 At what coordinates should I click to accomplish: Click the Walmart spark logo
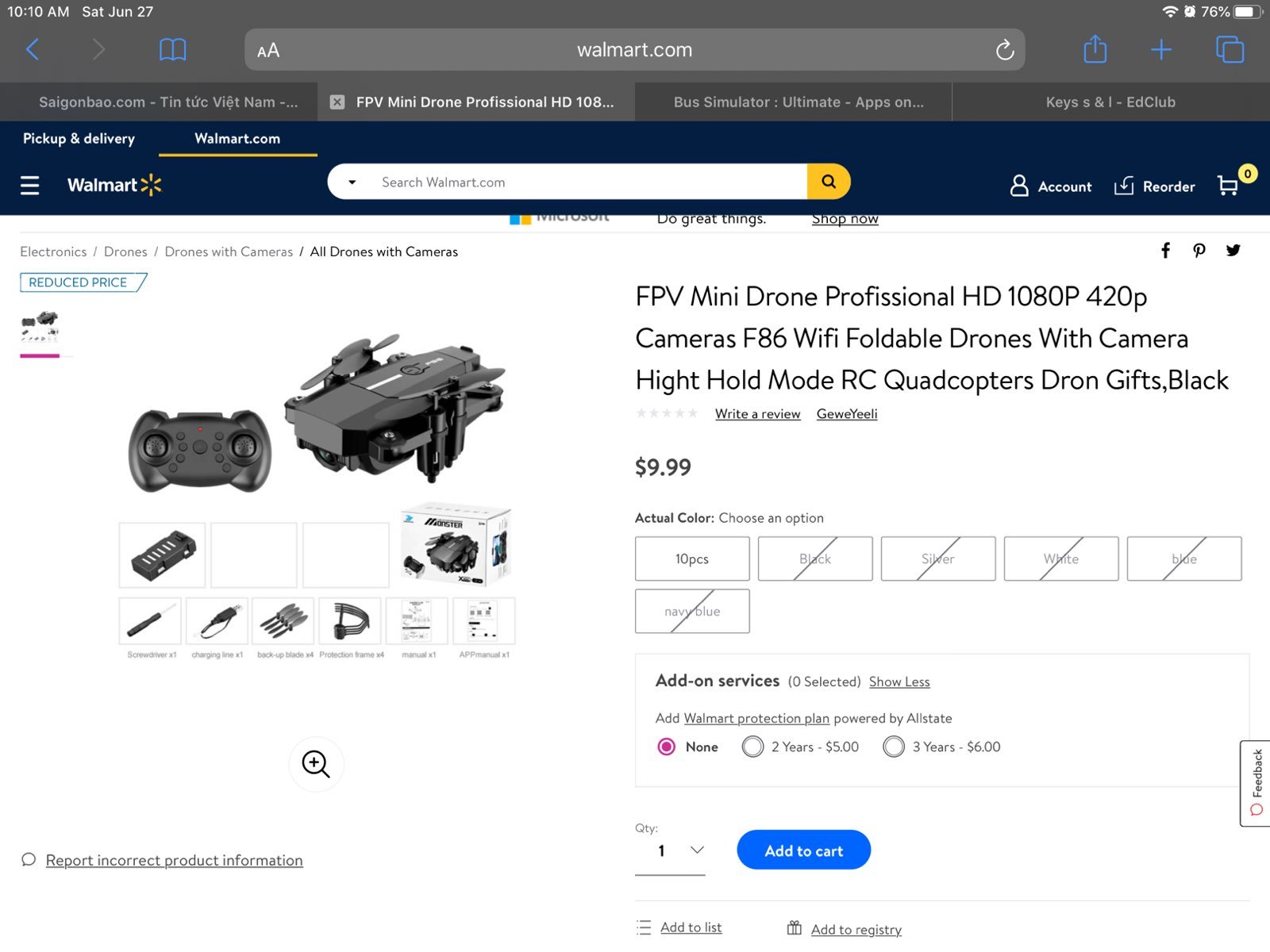(151, 185)
